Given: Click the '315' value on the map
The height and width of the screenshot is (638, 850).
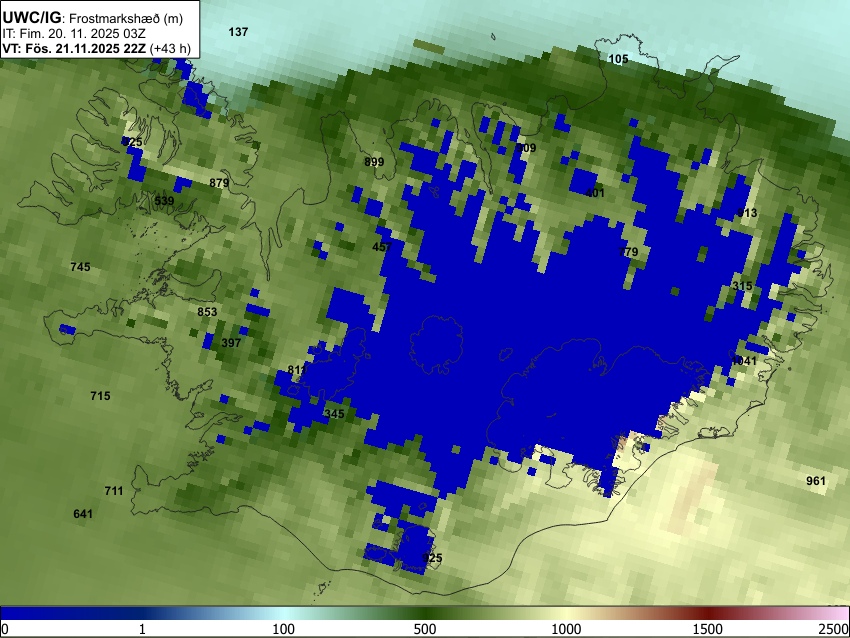Looking at the screenshot, I should pos(742,286).
